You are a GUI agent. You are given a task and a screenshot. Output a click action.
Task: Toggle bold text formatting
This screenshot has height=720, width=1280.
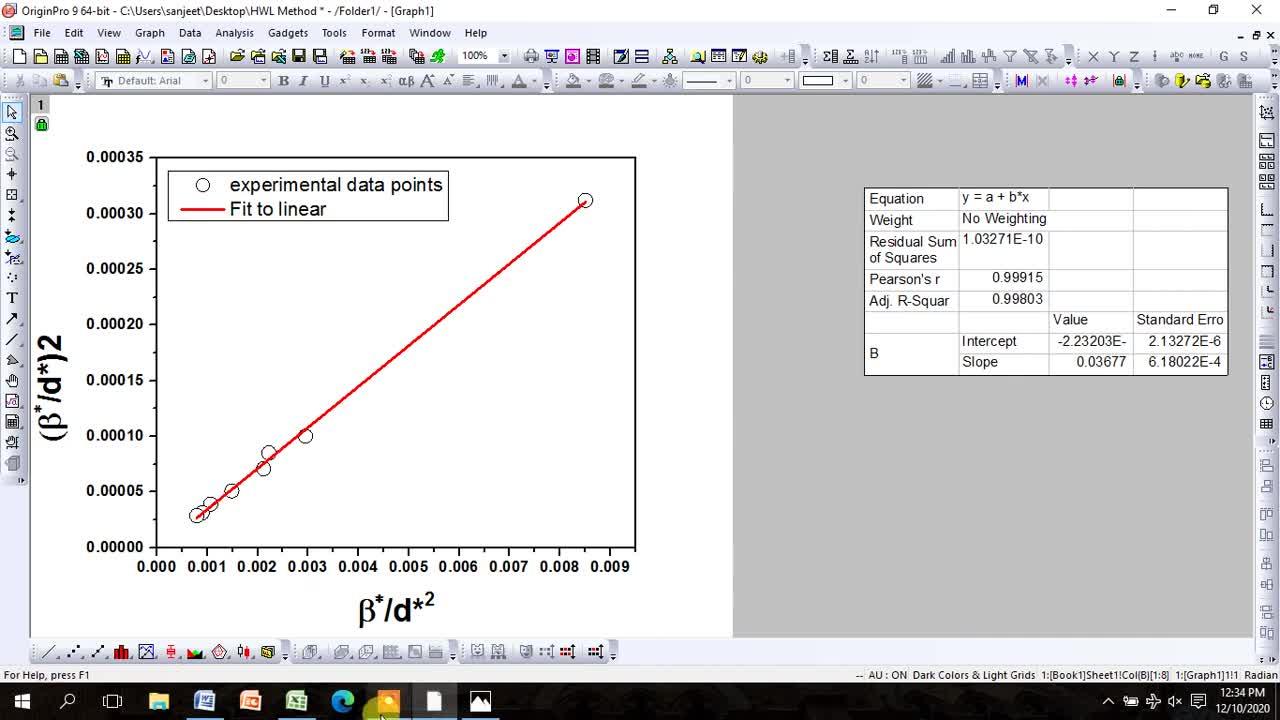click(x=284, y=80)
